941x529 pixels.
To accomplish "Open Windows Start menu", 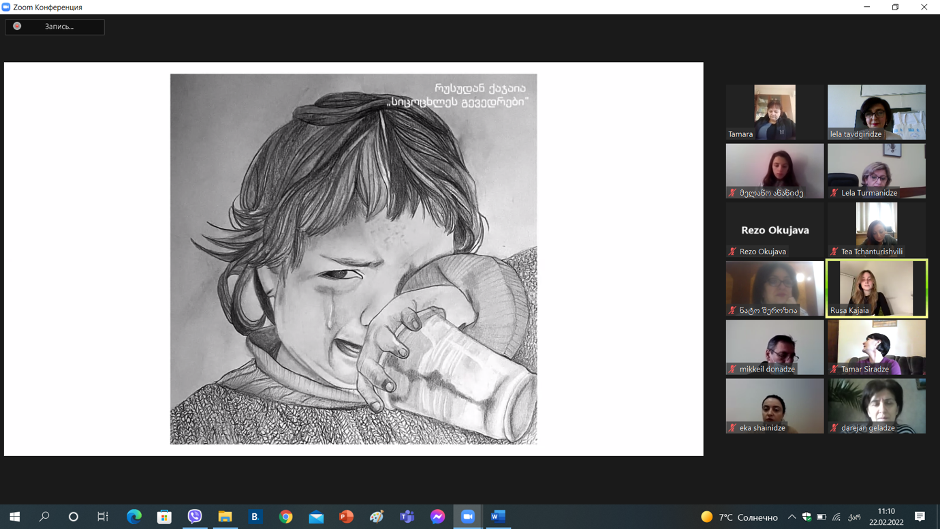I will coord(14,516).
